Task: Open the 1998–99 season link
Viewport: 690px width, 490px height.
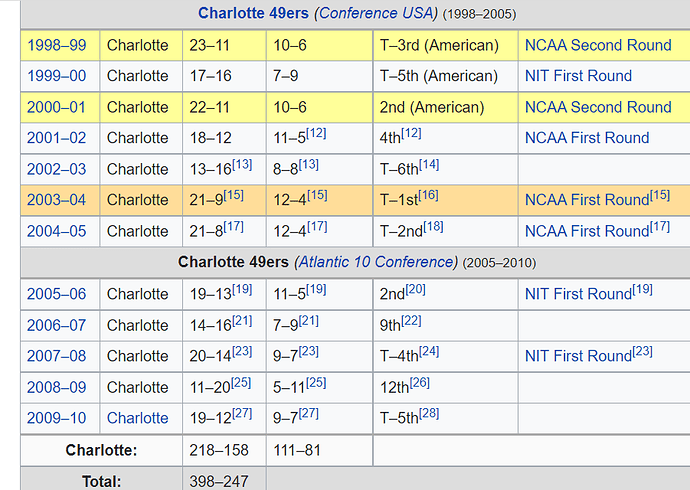Action: pos(57,45)
